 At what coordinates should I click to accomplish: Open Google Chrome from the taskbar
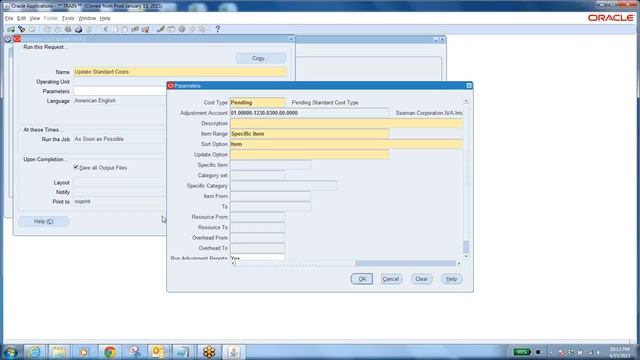109,351
